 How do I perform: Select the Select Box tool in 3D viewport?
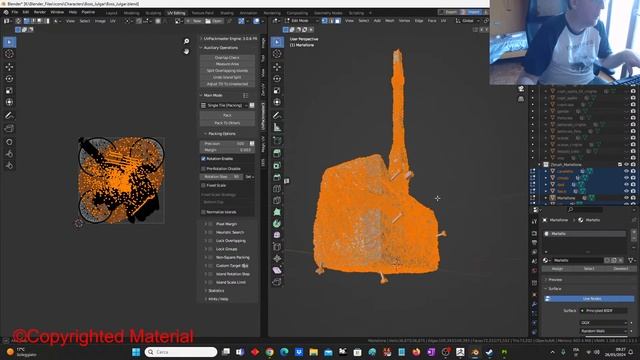tap(277, 42)
